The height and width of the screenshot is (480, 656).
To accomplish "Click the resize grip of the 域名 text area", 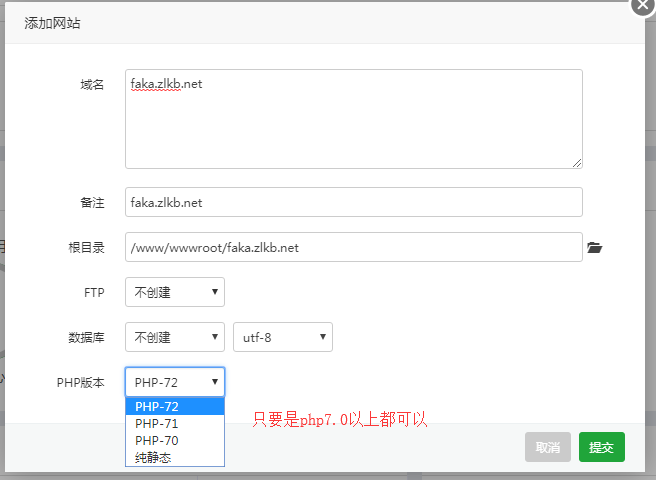I will point(577,163).
